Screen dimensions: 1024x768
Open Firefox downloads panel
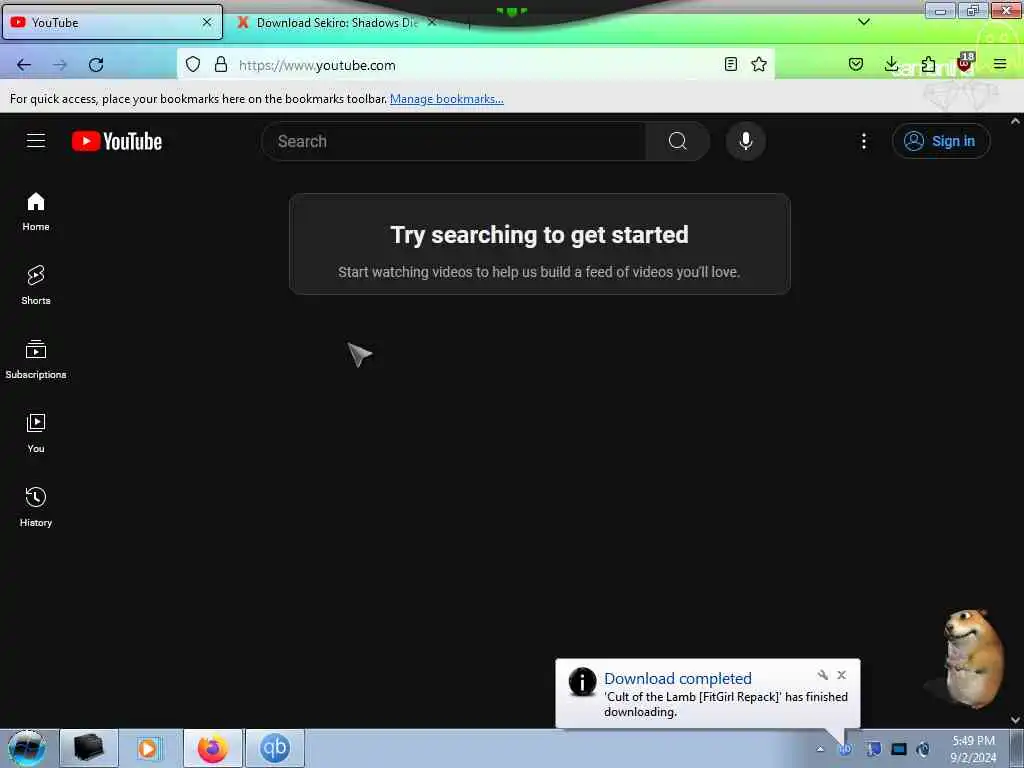pos(891,64)
